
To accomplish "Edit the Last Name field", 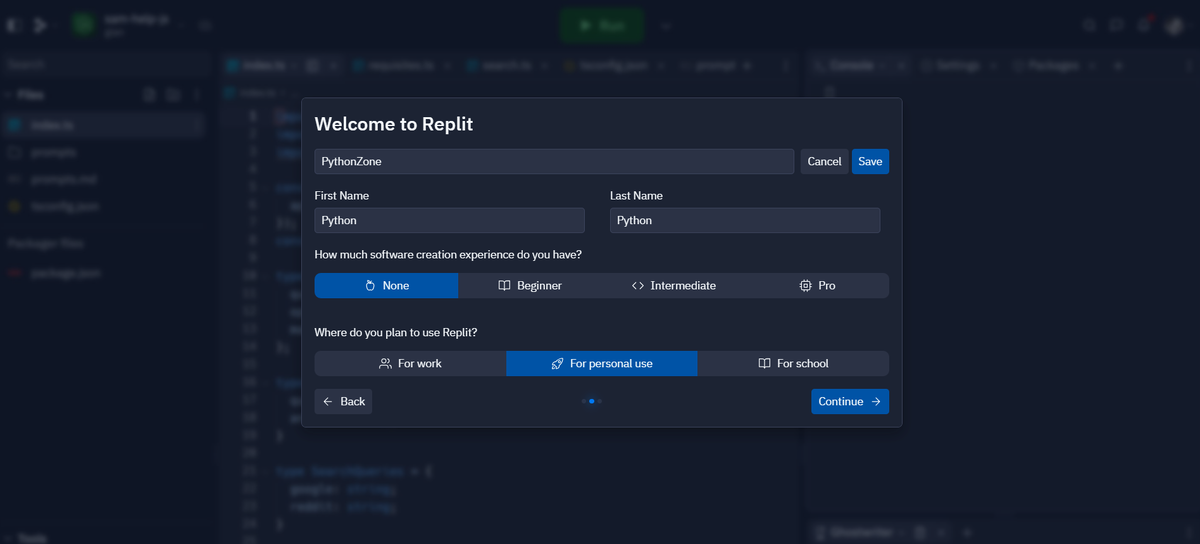I will (x=745, y=220).
